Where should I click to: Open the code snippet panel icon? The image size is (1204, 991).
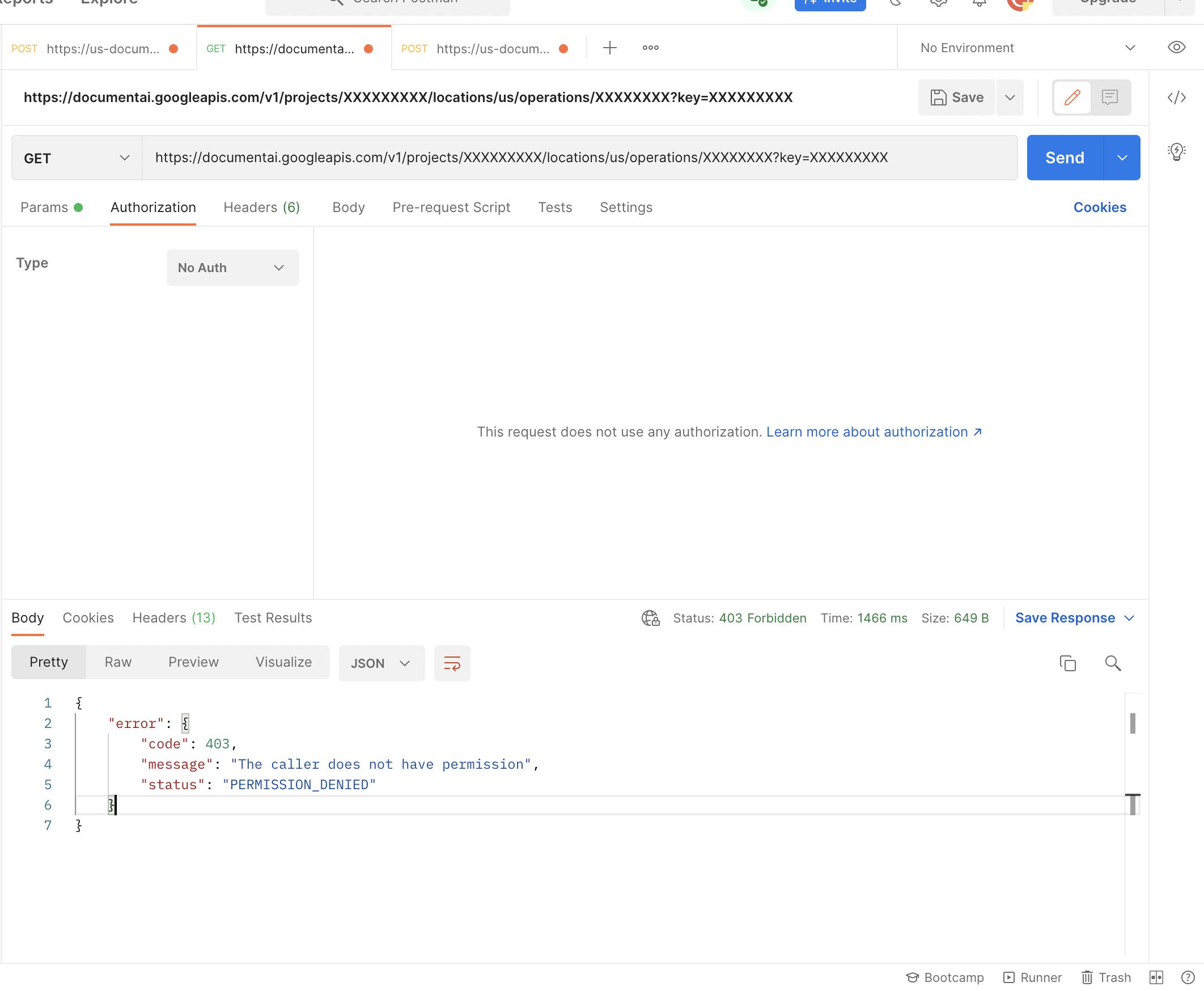coord(1176,98)
